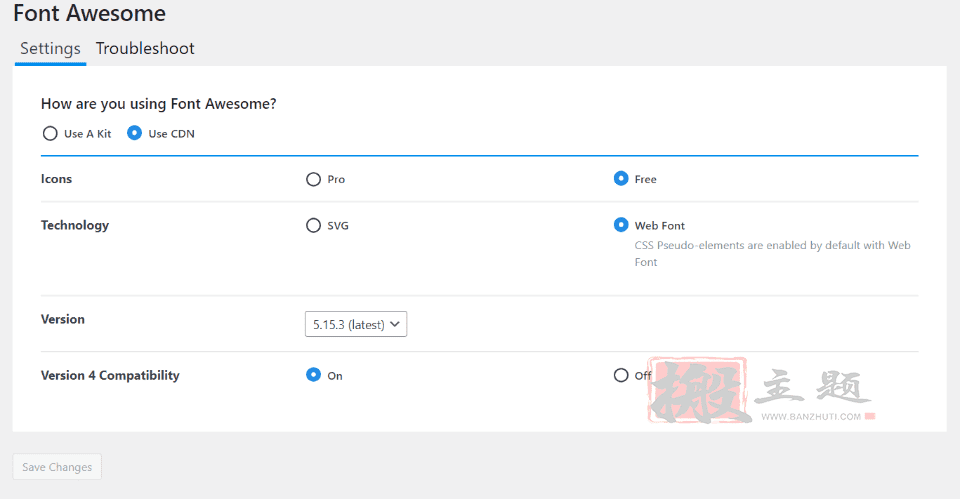Image resolution: width=960 pixels, height=499 pixels.
Task: Click the Version row label
Action: coord(62,319)
